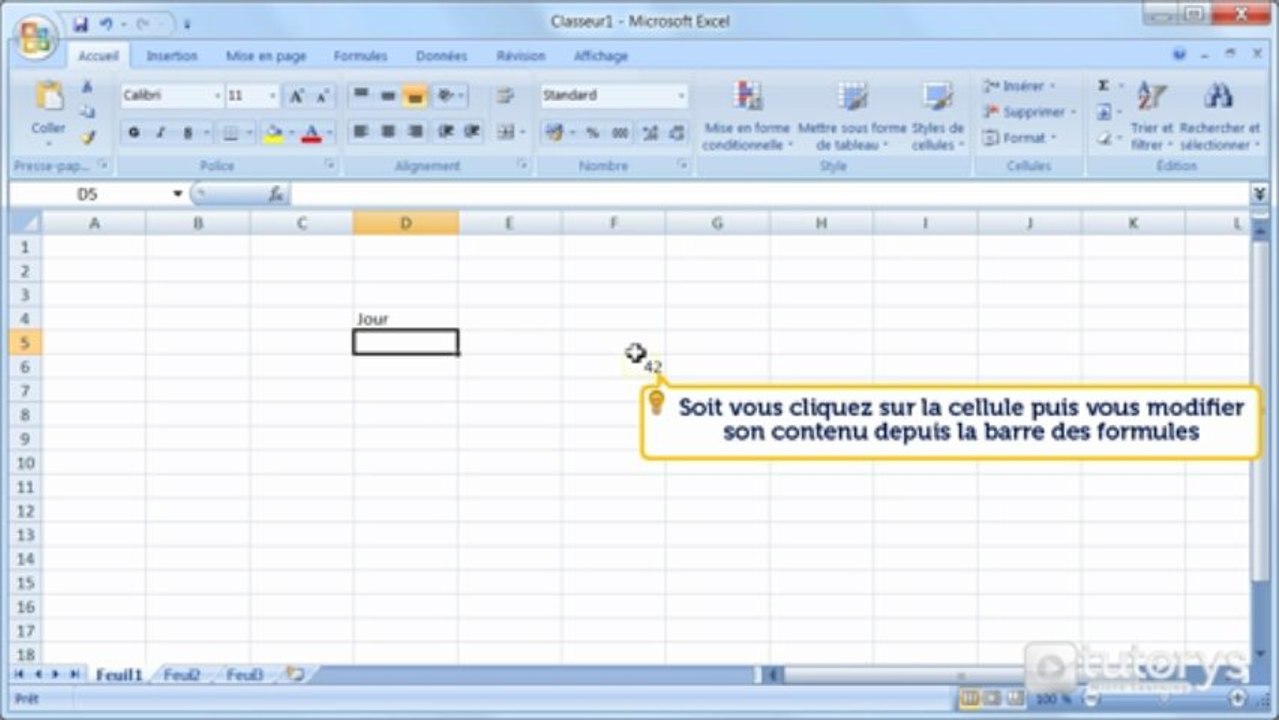Toggle bold formatting (G)
Viewport: 1279px width, 720px height.
tap(133, 132)
